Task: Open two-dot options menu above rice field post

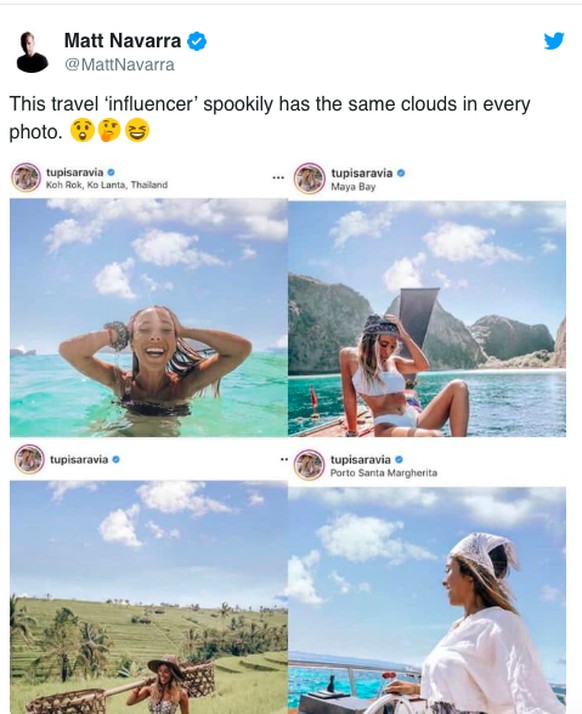Action: tap(284, 459)
